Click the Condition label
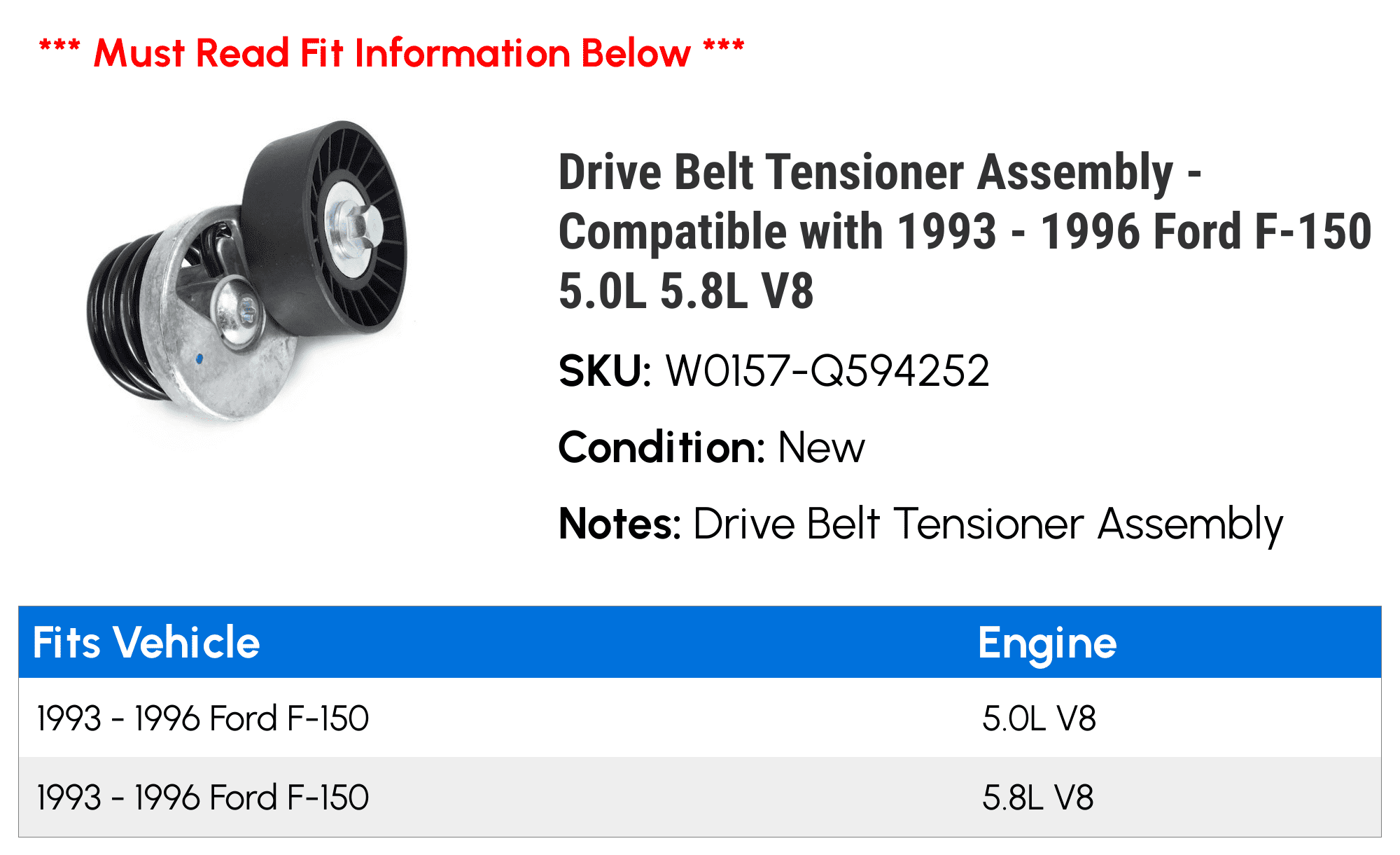The width and height of the screenshot is (1400, 855). 661,447
